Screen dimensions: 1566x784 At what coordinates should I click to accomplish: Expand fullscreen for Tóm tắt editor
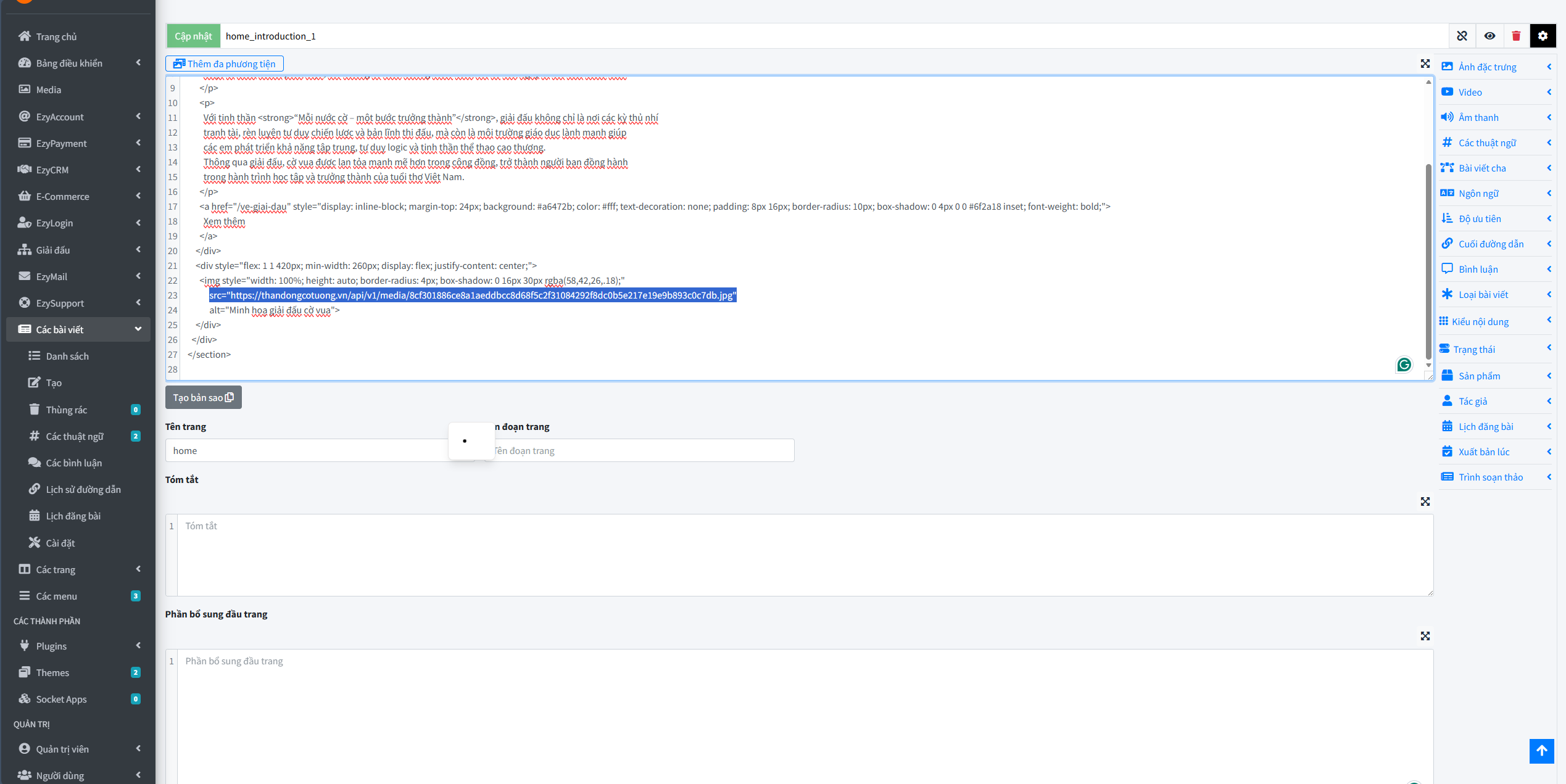pos(1425,501)
